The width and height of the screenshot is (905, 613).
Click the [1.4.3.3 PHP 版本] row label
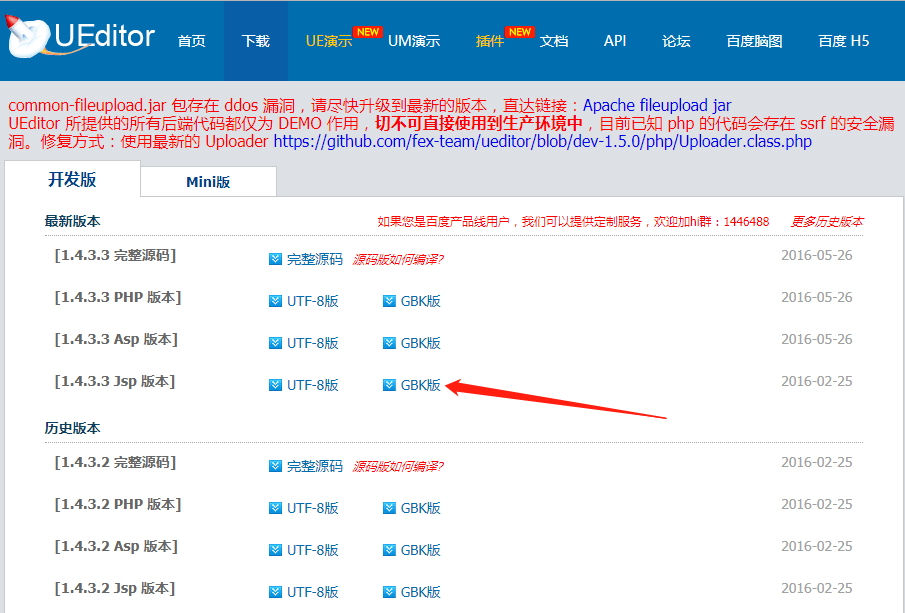click(118, 297)
